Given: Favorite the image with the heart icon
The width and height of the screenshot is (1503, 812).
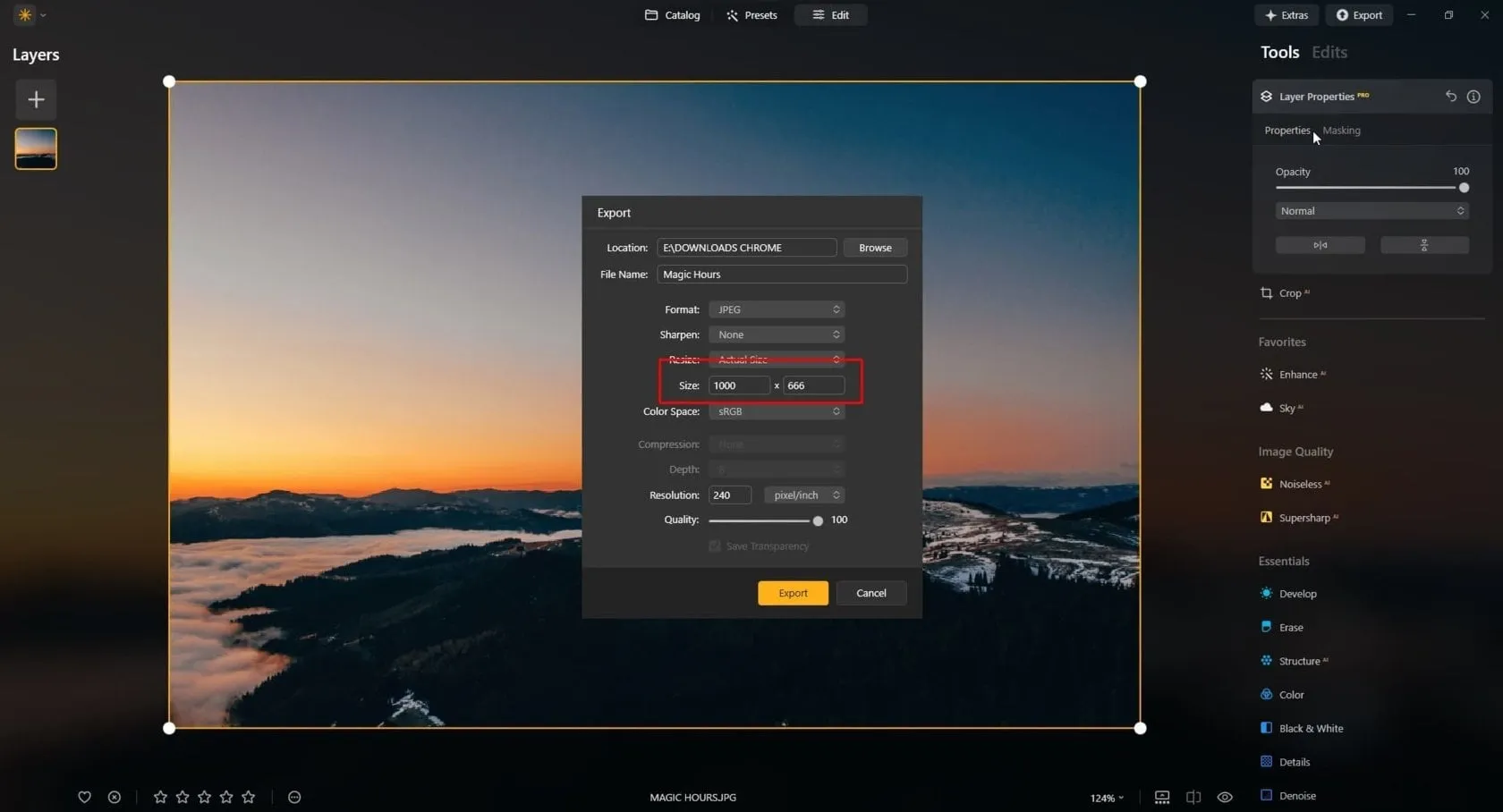Looking at the screenshot, I should pyautogui.click(x=84, y=797).
